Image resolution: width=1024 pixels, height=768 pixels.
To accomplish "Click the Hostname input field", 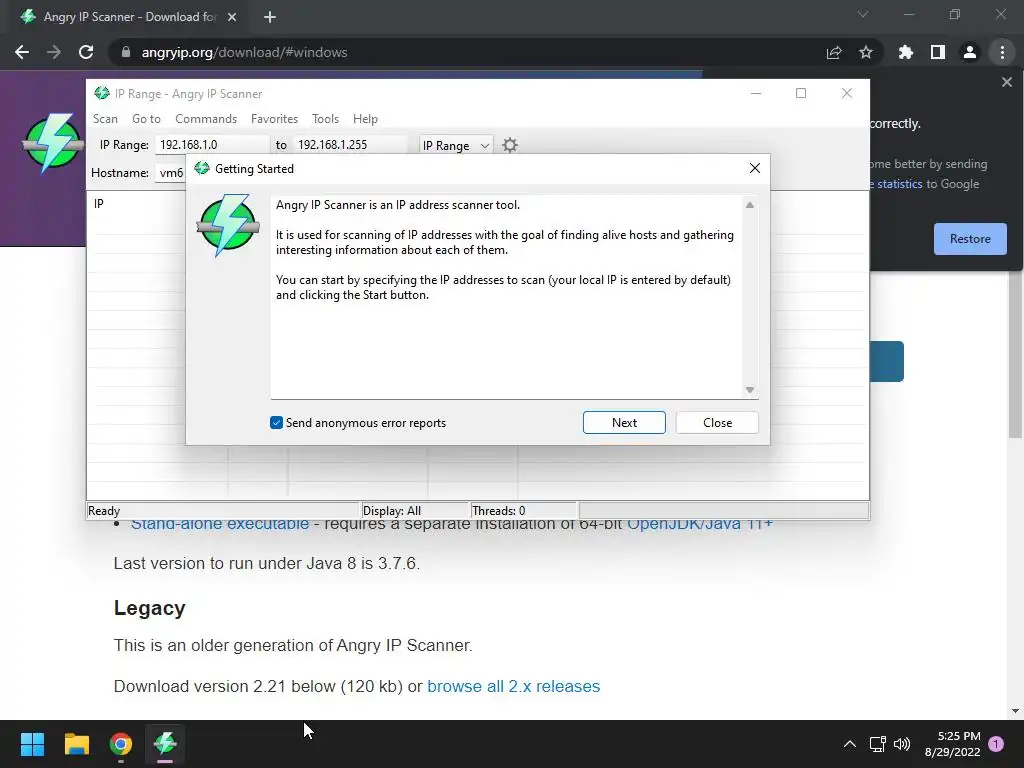I will [171, 173].
